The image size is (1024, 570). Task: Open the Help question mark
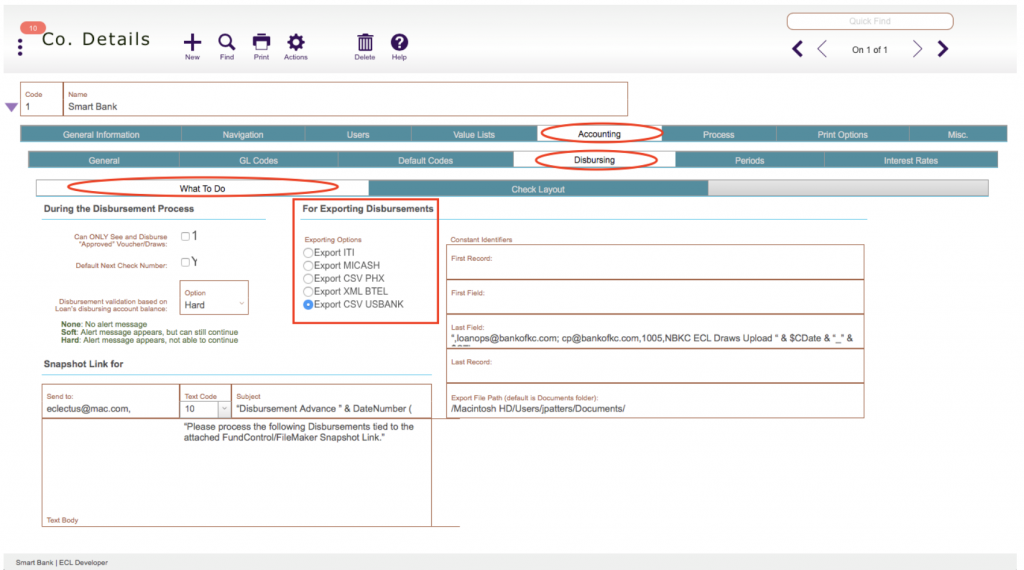coord(399,42)
